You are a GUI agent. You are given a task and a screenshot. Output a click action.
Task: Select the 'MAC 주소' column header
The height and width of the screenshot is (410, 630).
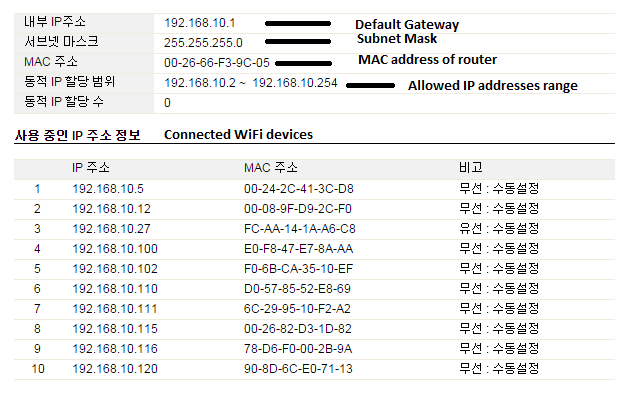[271, 167]
